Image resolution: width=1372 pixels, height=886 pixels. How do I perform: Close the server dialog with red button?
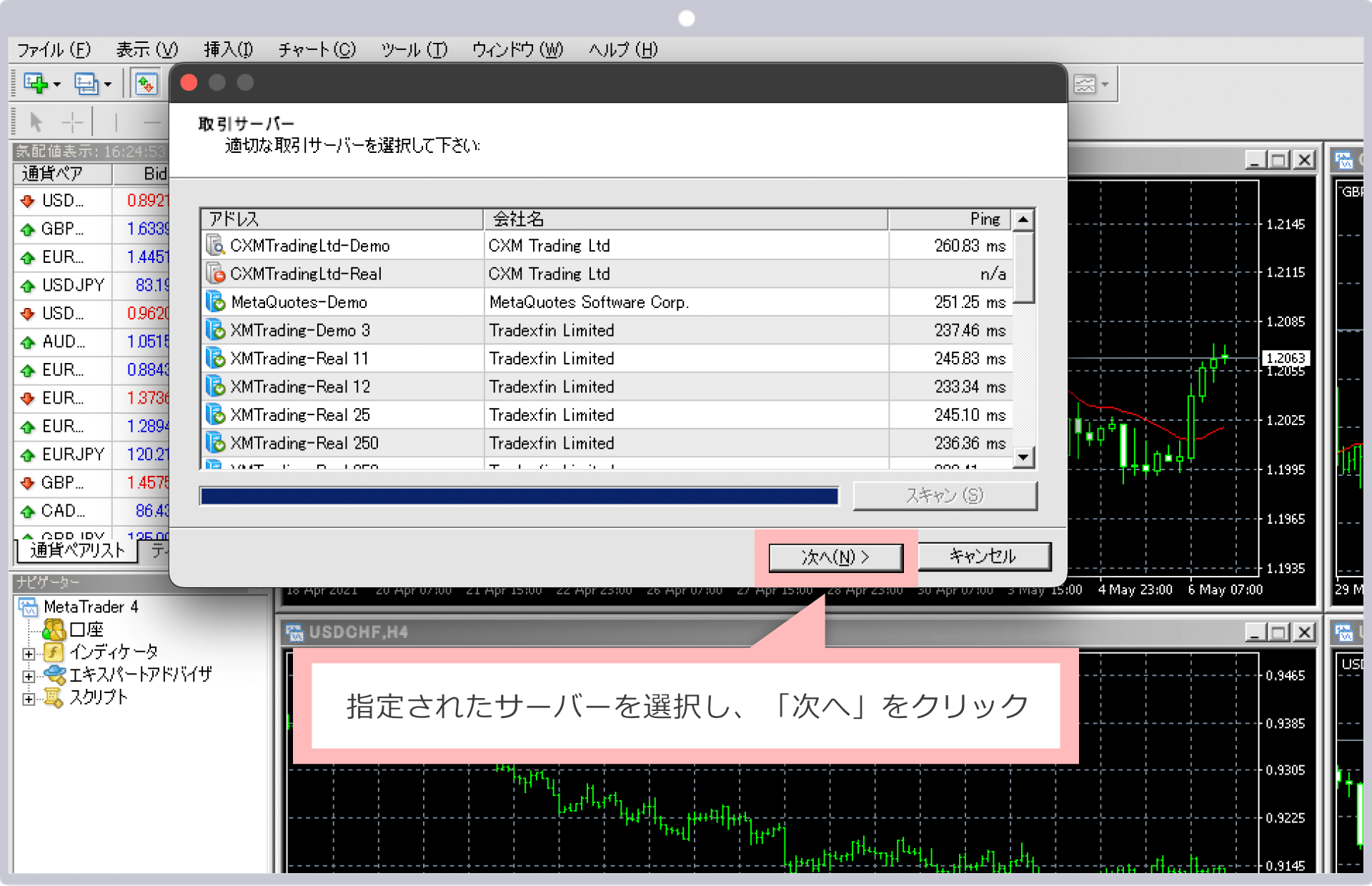(x=189, y=83)
